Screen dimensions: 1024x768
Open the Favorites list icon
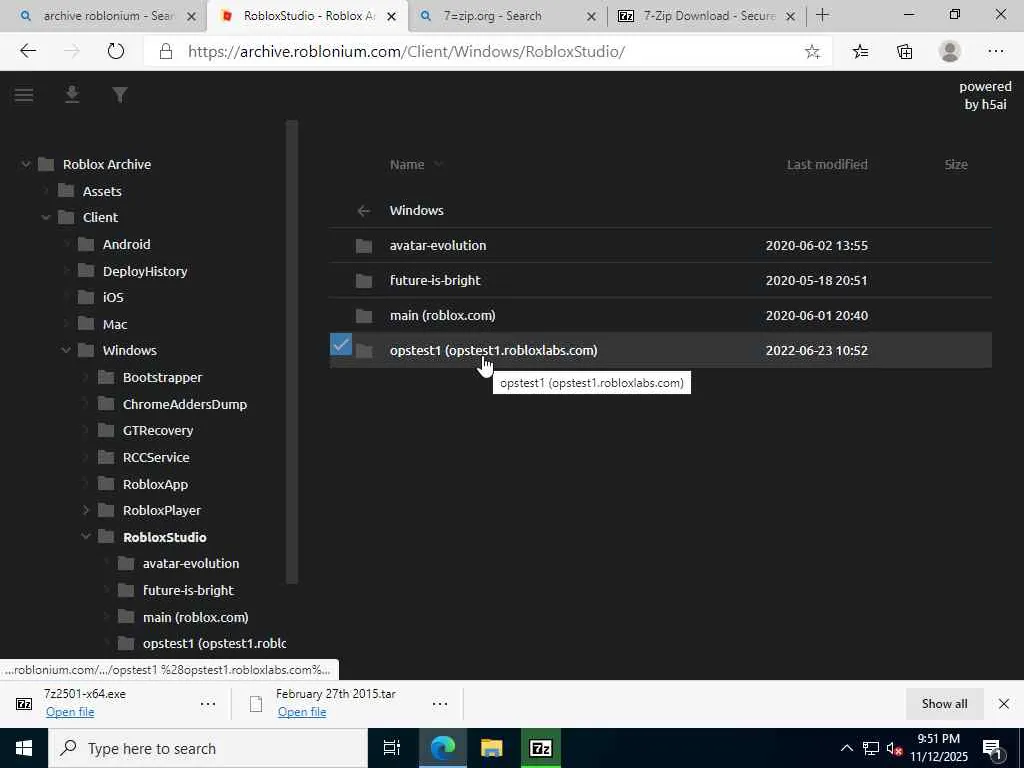point(860,52)
